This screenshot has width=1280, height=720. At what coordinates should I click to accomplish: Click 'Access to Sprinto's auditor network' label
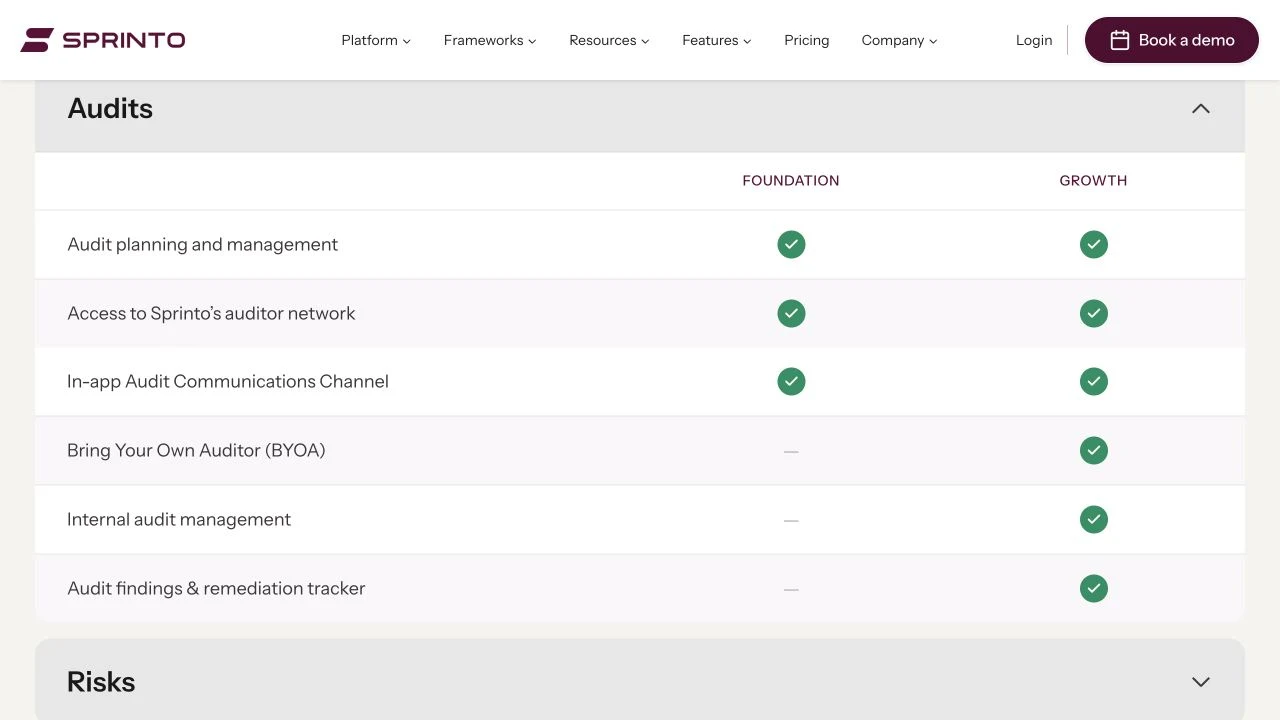pyautogui.click(x=211, y=313)
